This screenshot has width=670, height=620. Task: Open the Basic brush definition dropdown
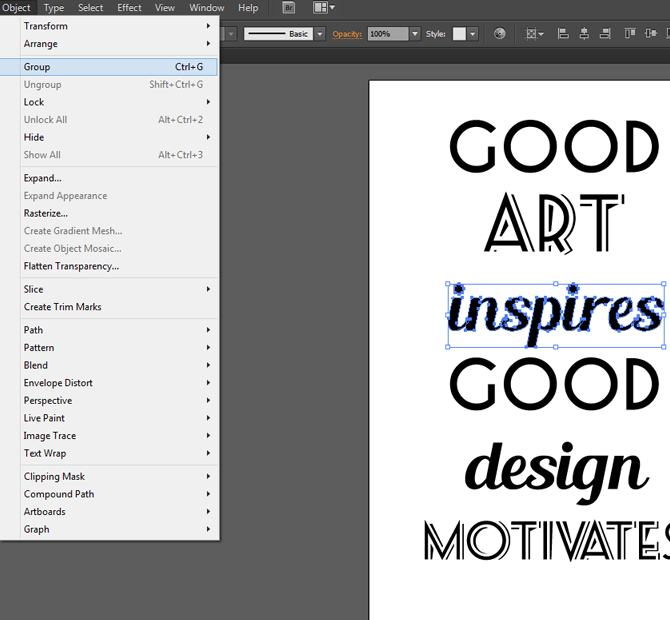320,34
